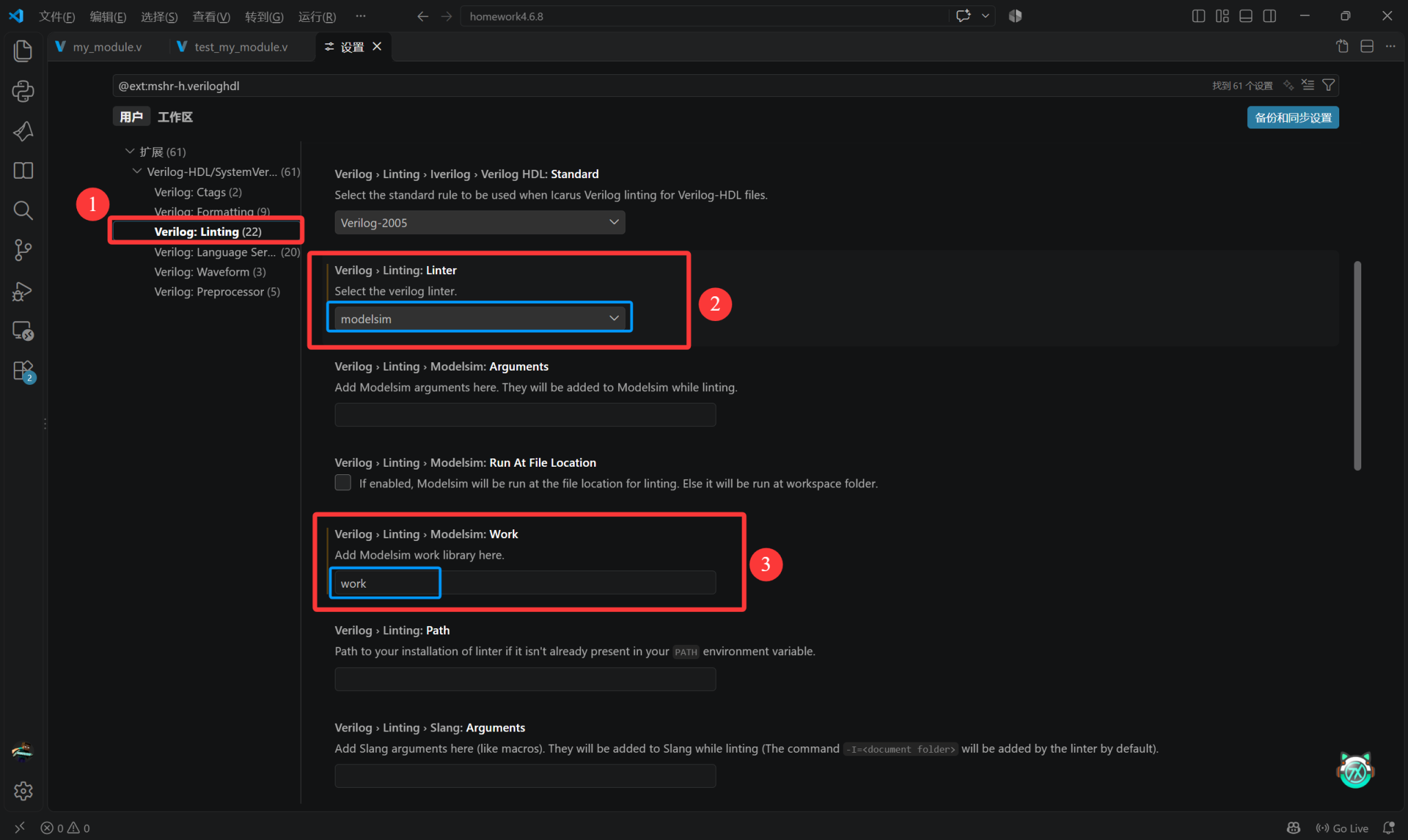Toggle the bottom panel layout icon

click(x=1246, y=16)
